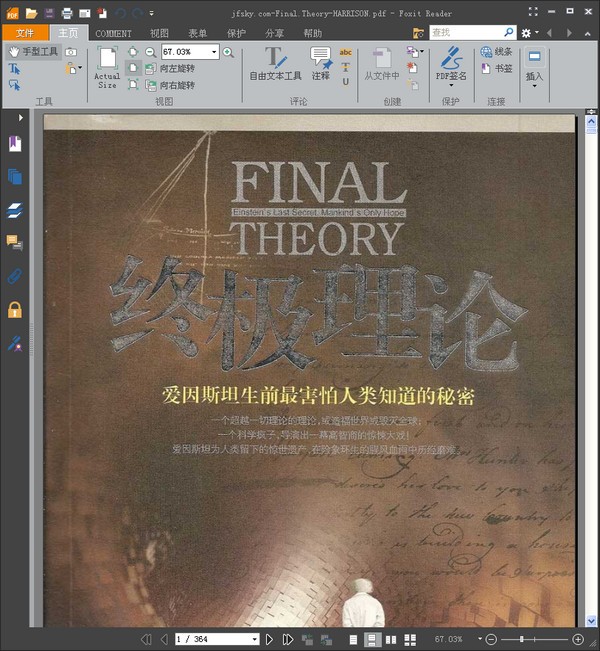600x651 pixels.
Task: Click the Fit Visible icon
Action: [133, 85]
